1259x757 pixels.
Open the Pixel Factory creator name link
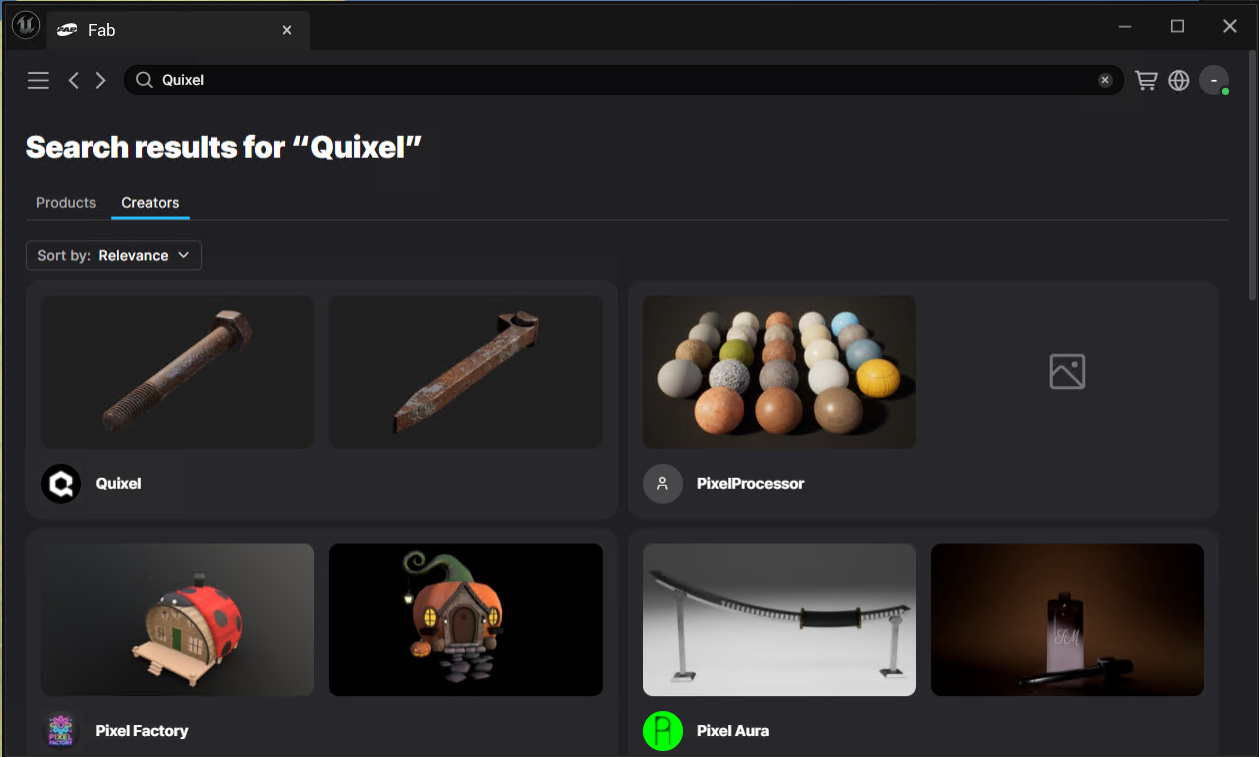pyautogui.click(x=142, y=731)
